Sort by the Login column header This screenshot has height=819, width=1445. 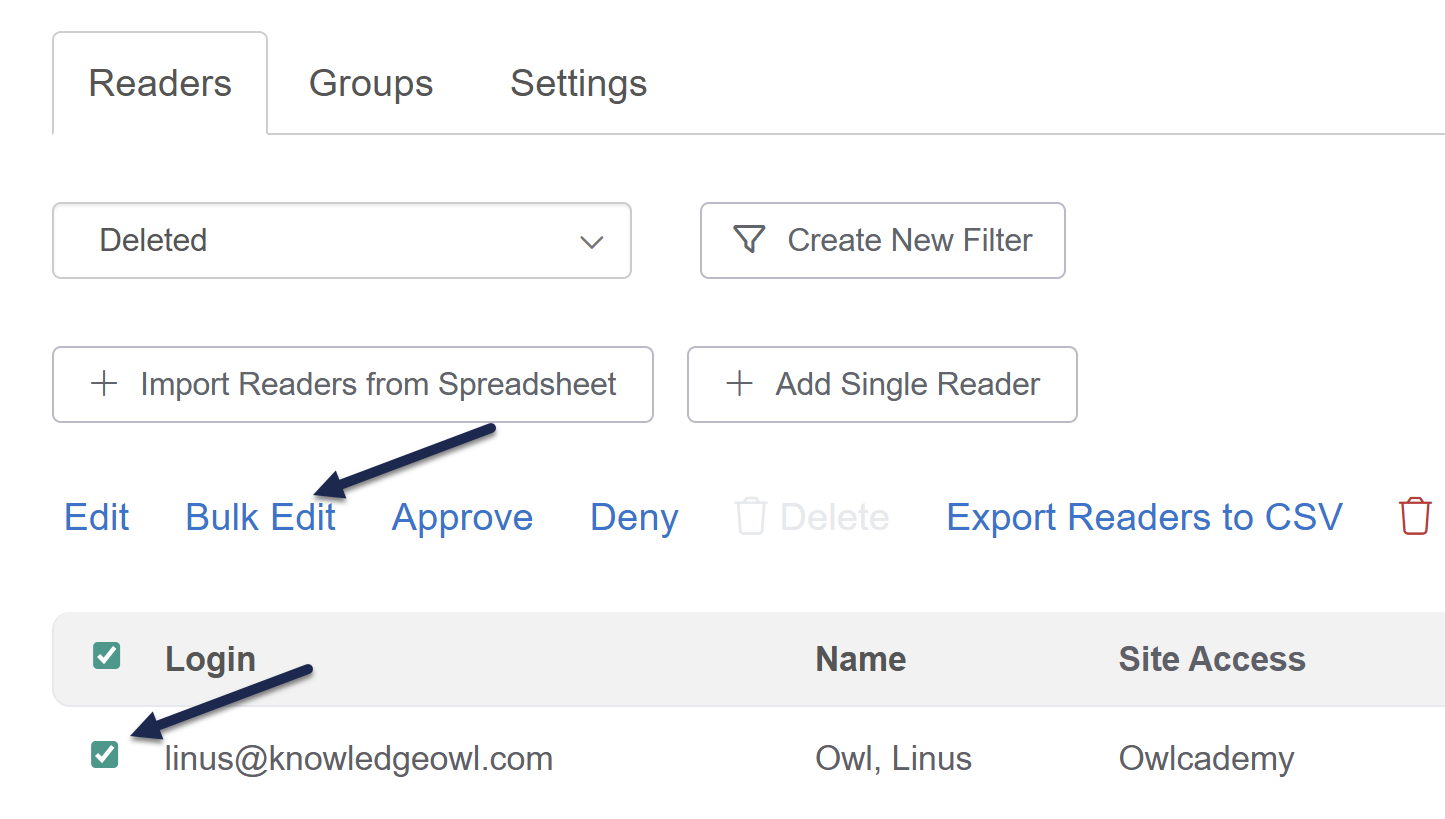[x=210, y=659]
